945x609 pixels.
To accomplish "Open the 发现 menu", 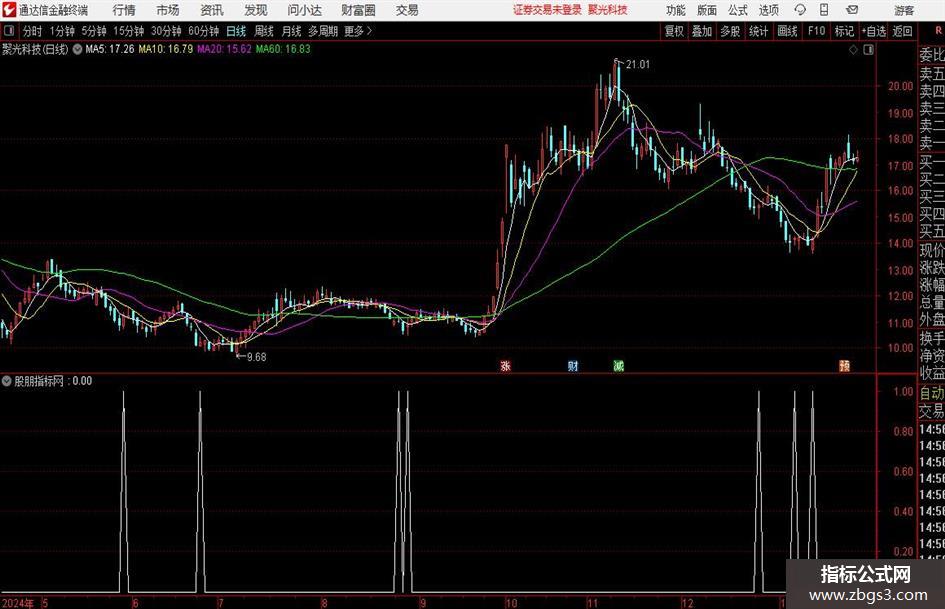I will 256,10.
